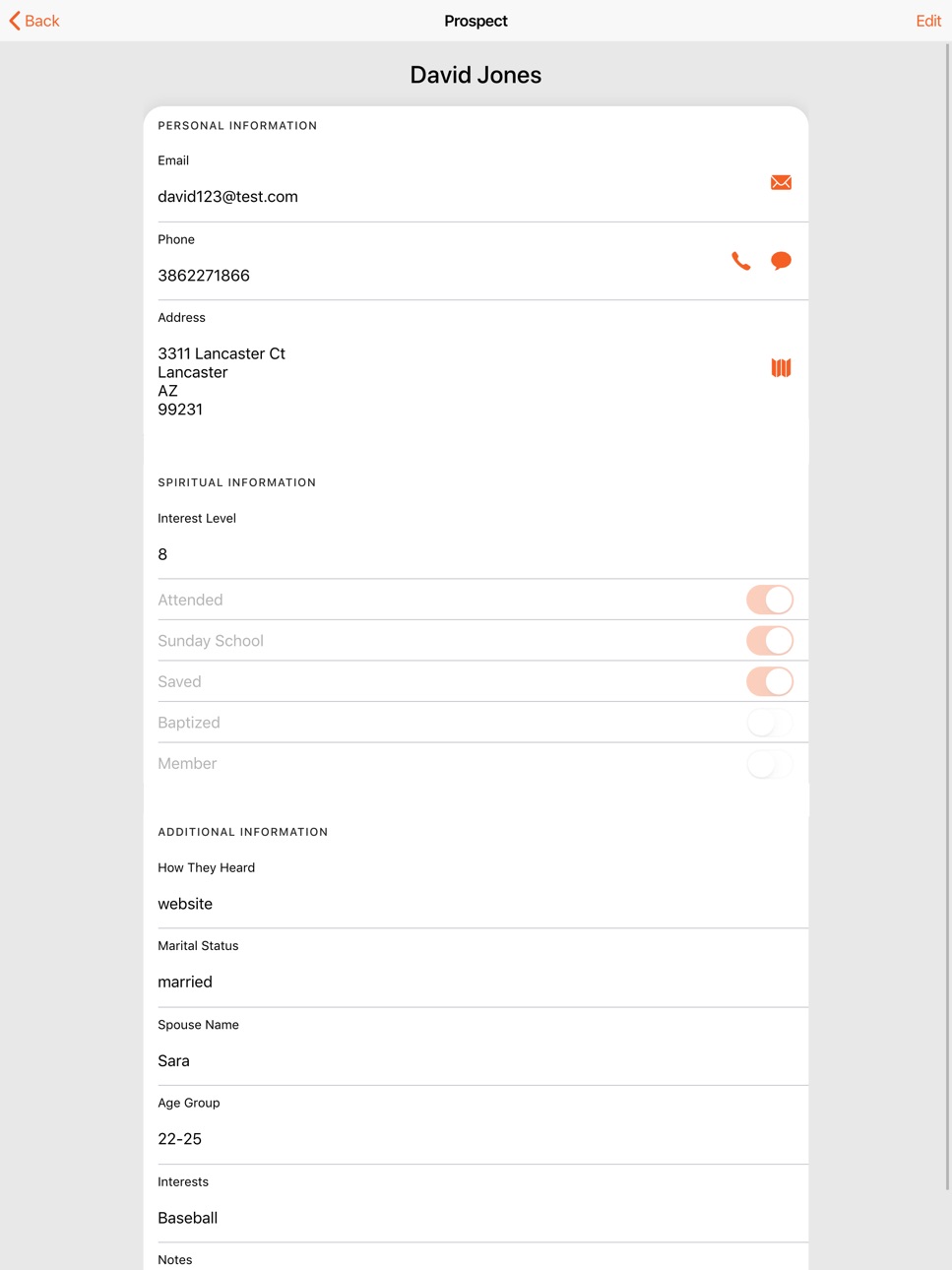
Task: Select the Age Group value 22-25
Action: click(179, 1139)
